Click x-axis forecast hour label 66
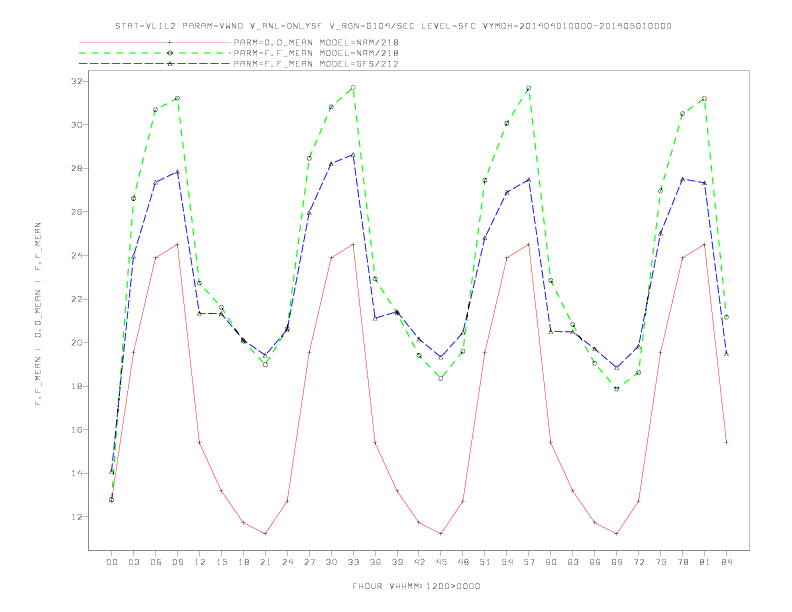Image resolution: width=792 pixels, height=612 pixels. point(595,562)
